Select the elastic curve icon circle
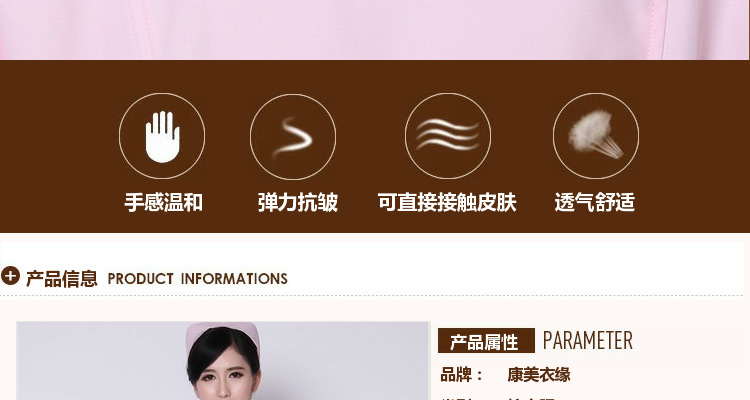750x400 pixels. [x=293, y=136]
